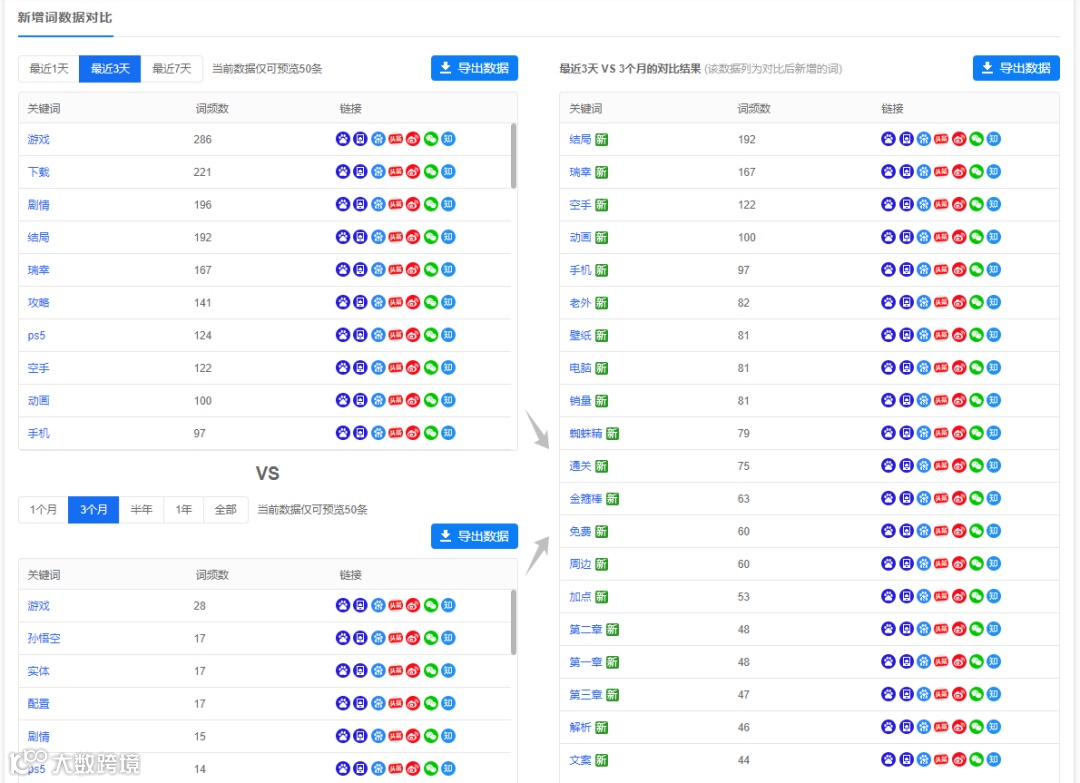Viewport: 1080px width, 783px height.
Task: Open the 360 search icon for keyword ps5
Action: tap(378, 335)
